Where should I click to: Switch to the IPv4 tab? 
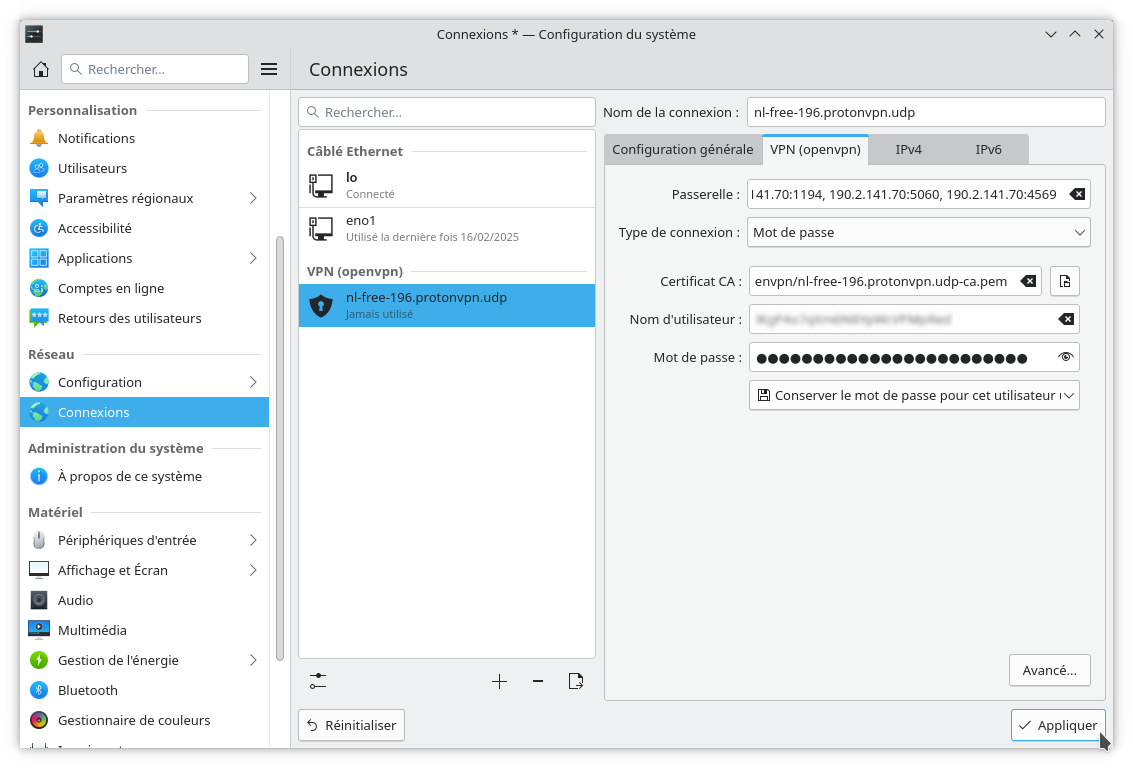(x=908, y=149)
